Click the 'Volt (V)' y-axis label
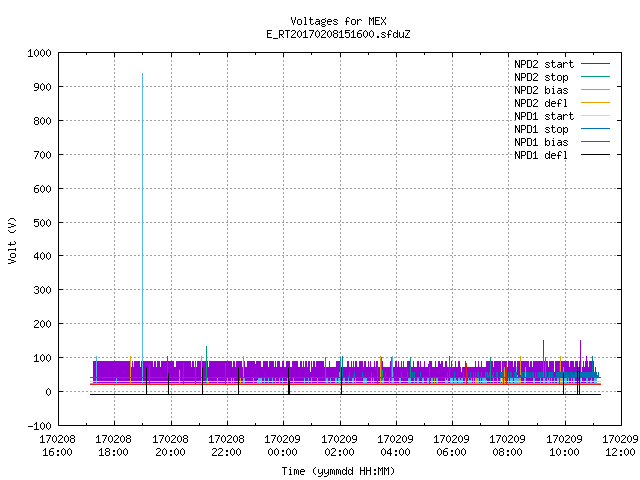This screenshot has height=480, width=640. [x=12, y=240]
